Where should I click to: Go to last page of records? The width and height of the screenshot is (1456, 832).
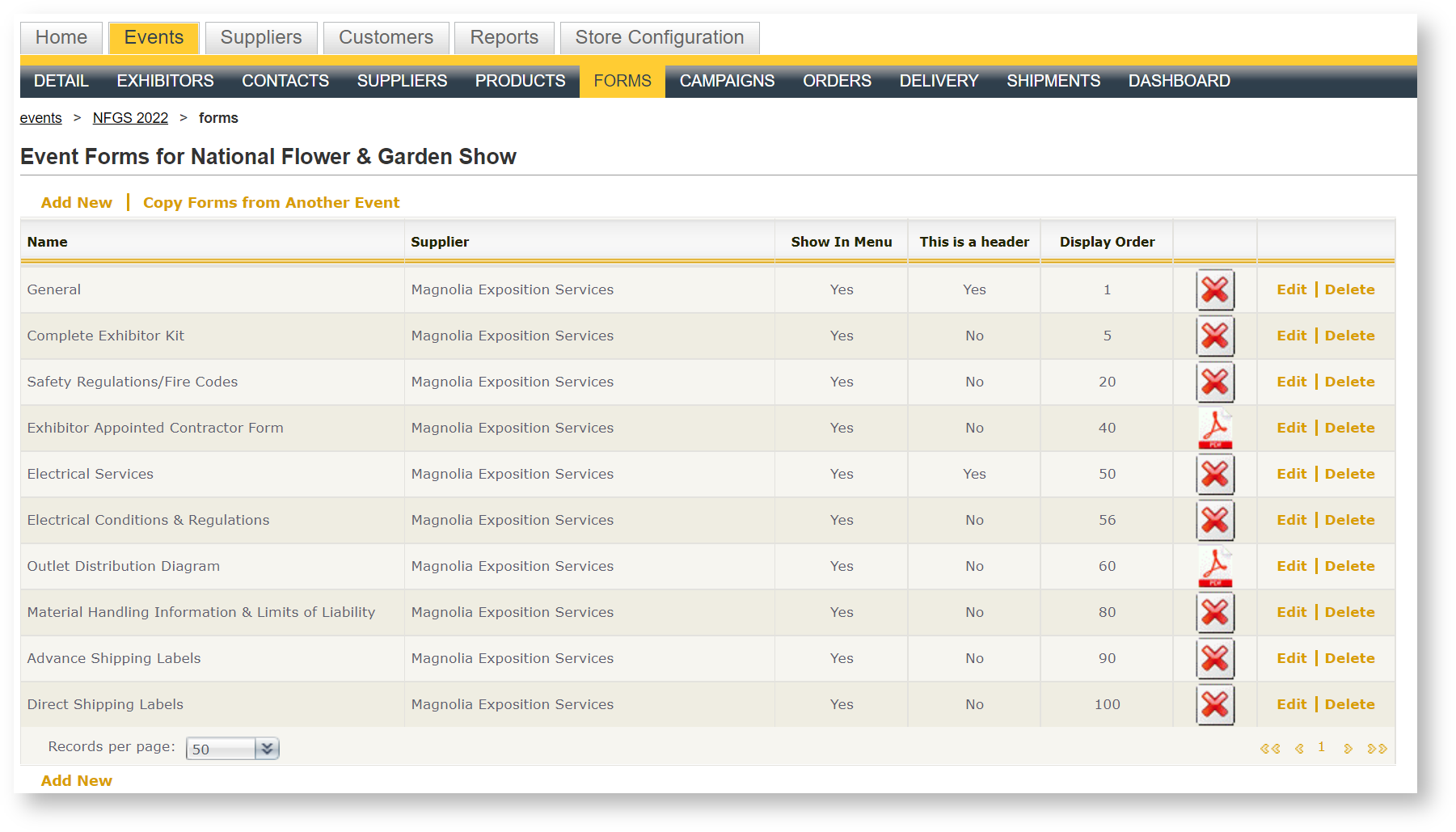pos(1377,749)
